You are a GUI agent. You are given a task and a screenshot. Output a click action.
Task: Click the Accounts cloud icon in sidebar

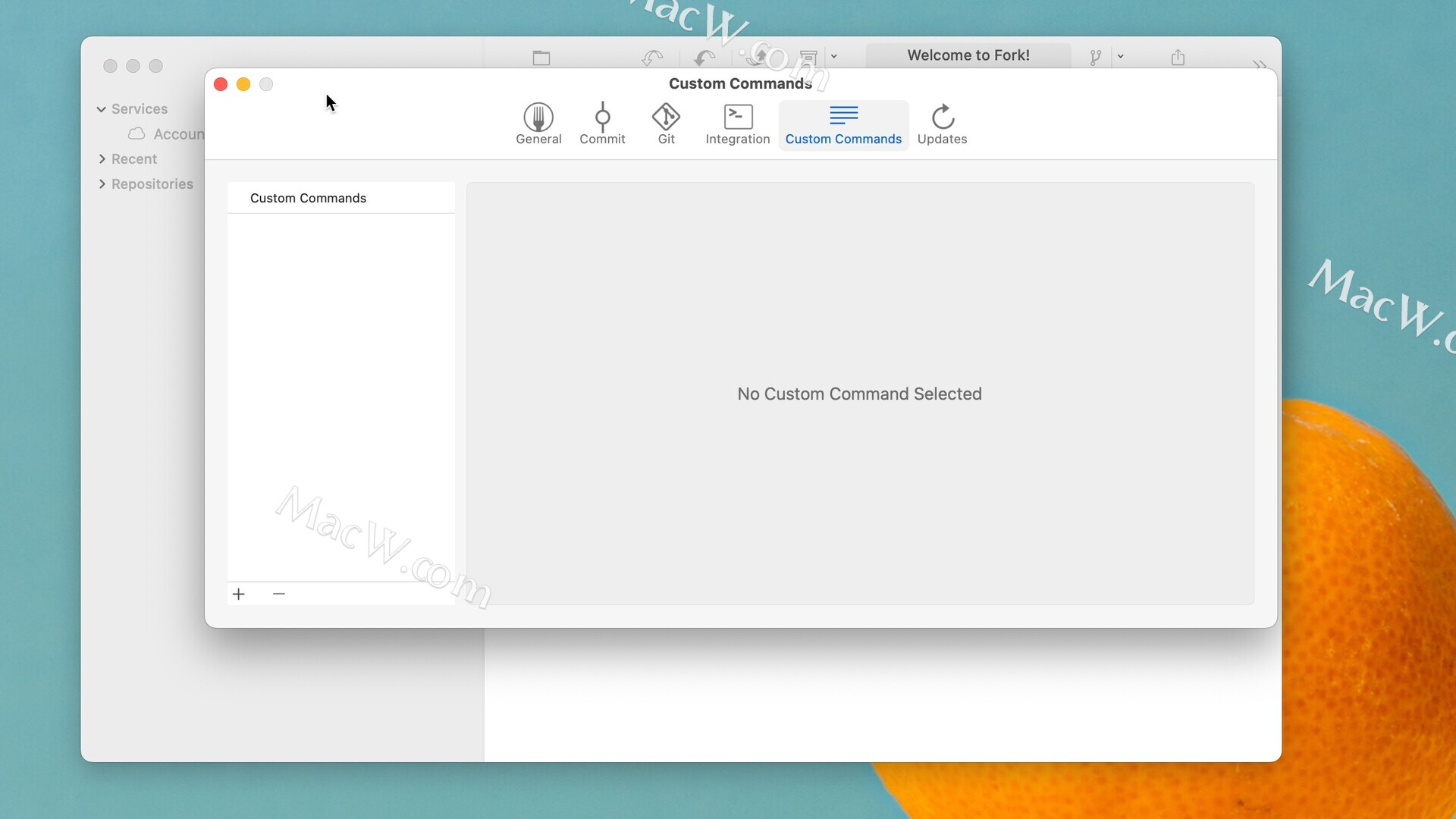coord(136,133)
